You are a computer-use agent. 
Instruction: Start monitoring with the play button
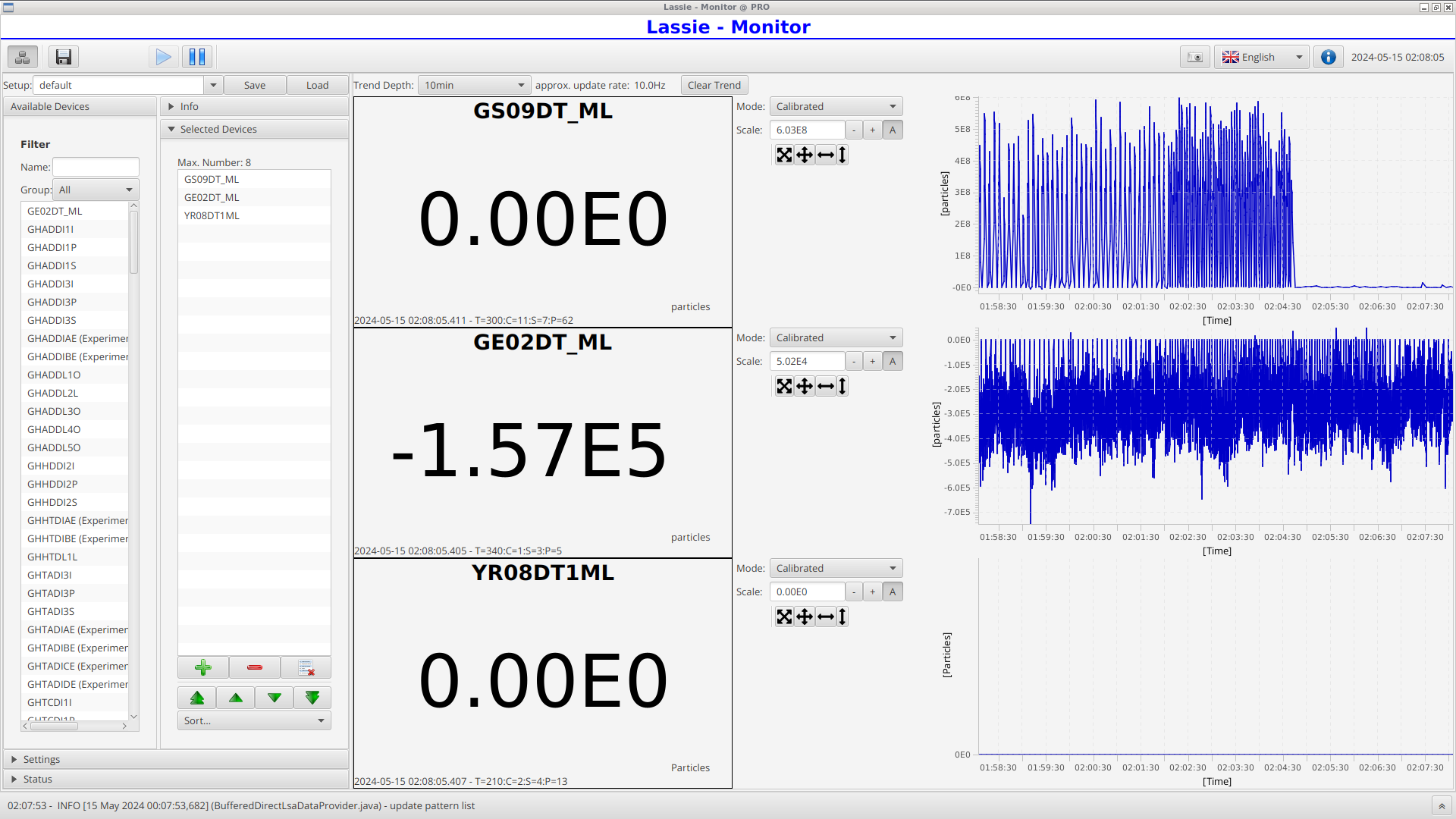coord(163,57)
